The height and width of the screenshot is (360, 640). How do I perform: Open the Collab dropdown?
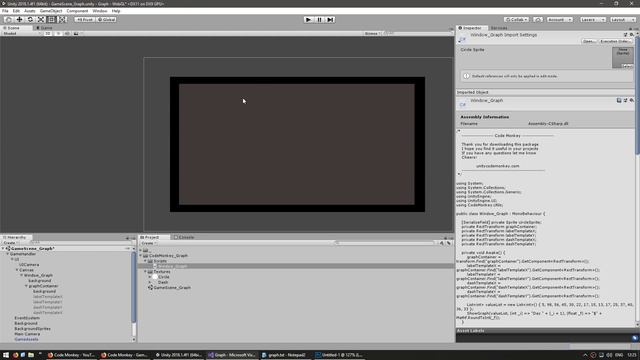pyautogui.click(x=516, y=20)
